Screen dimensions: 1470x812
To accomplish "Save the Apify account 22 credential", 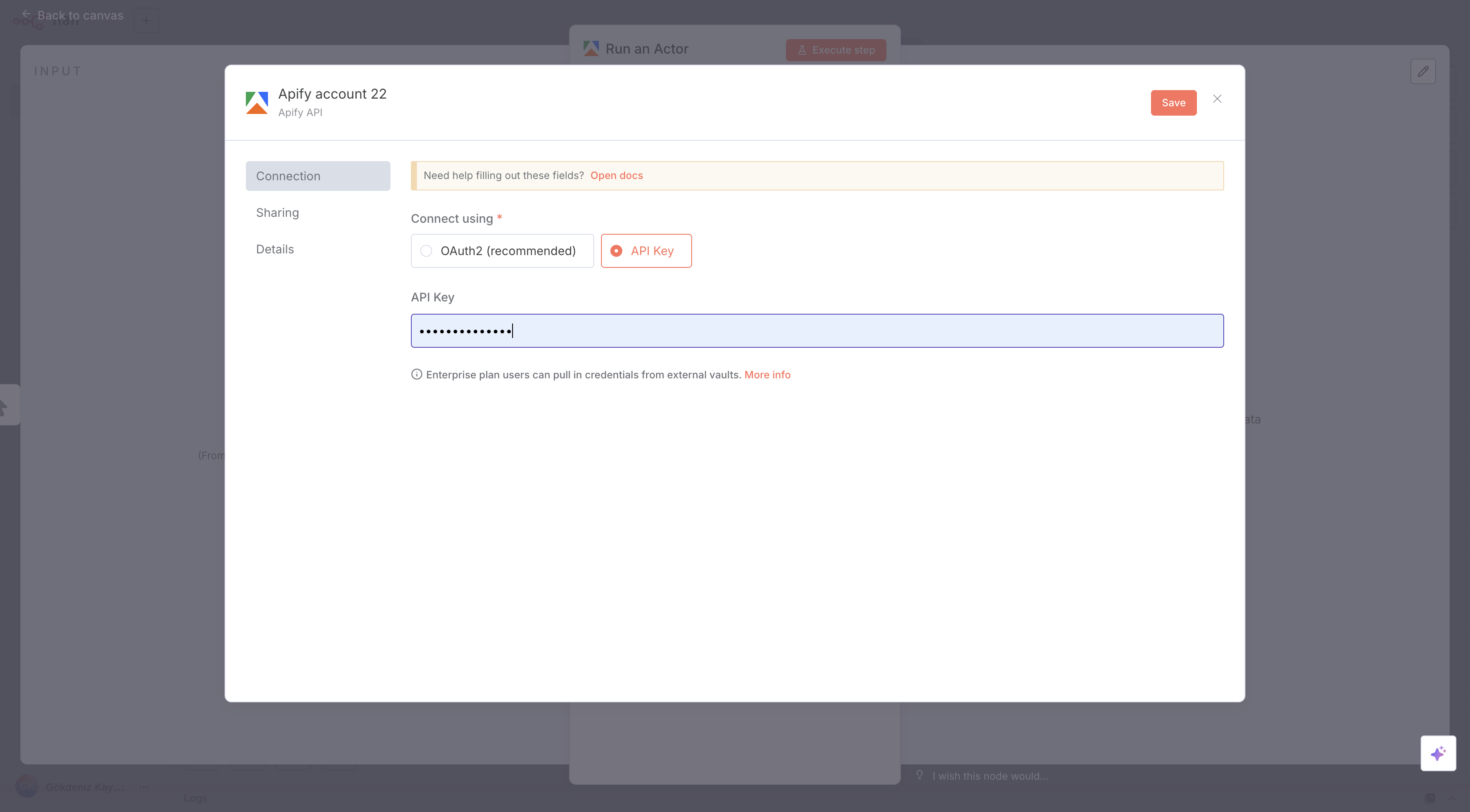I will click(x=1173, y=102).
